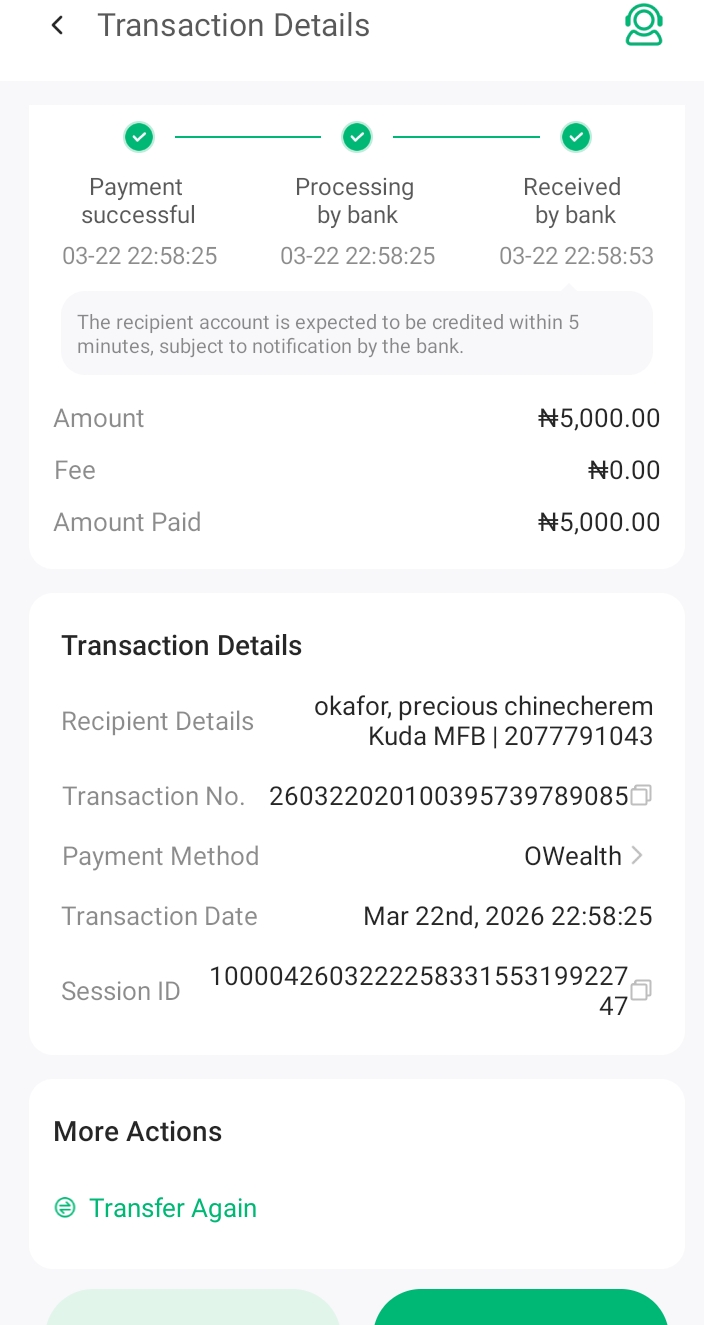Tap the More Actions heading
This screenshot has height=1325, width=704.
pyautogui.click(x=138, y=1131)
